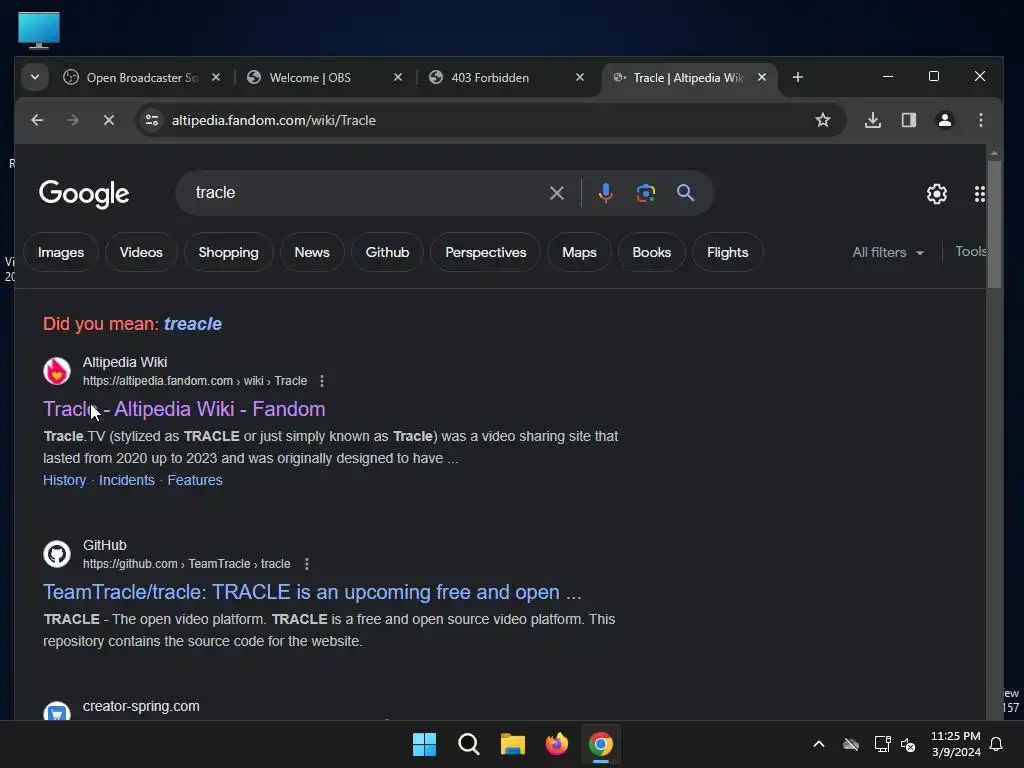
Task: Switch to the Open Broadcaster Software tab
Action: 142,77
